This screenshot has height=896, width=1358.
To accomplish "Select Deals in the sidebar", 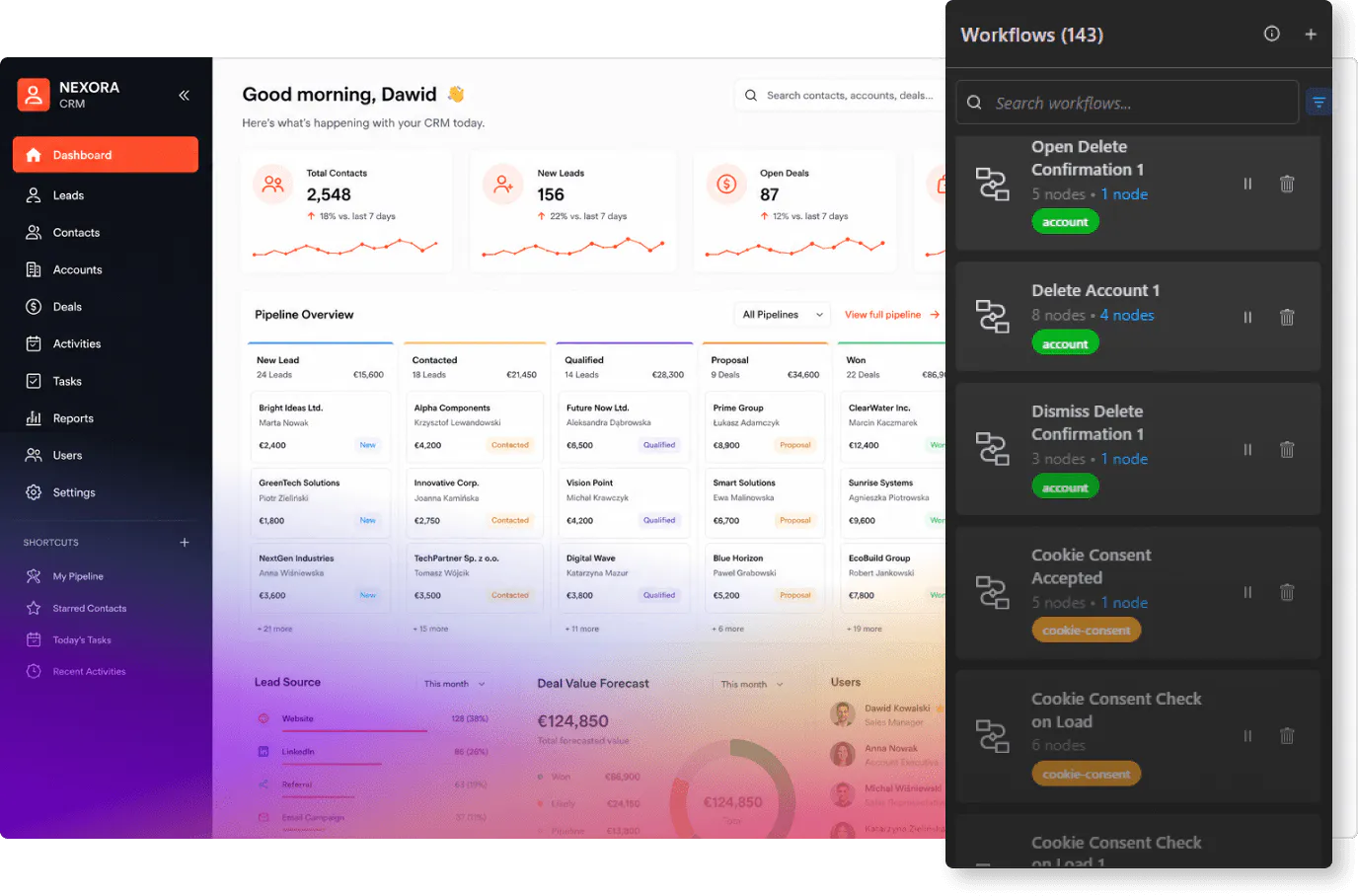I will pyautogui.click(x=106, y=307).
